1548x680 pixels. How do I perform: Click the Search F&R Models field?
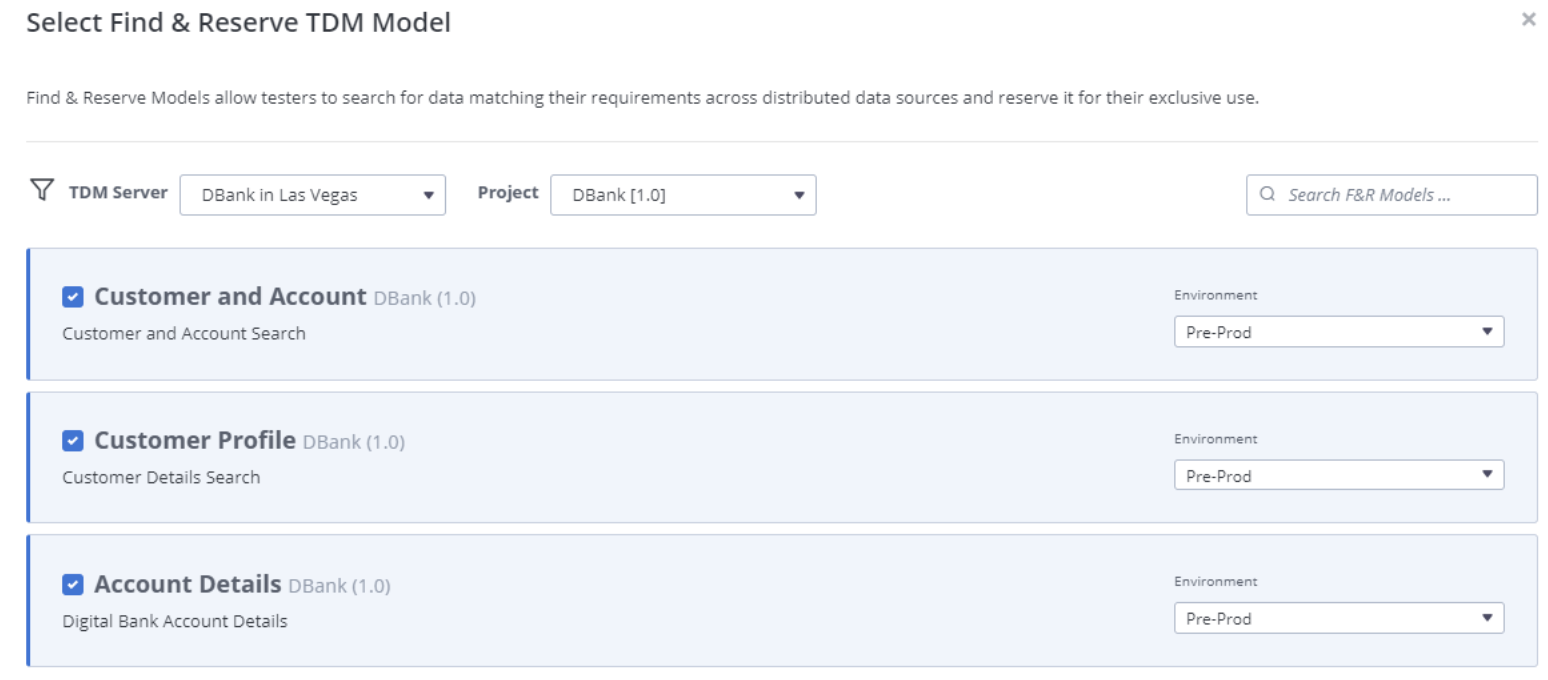pyautogui.click(x=1392, y=195)
